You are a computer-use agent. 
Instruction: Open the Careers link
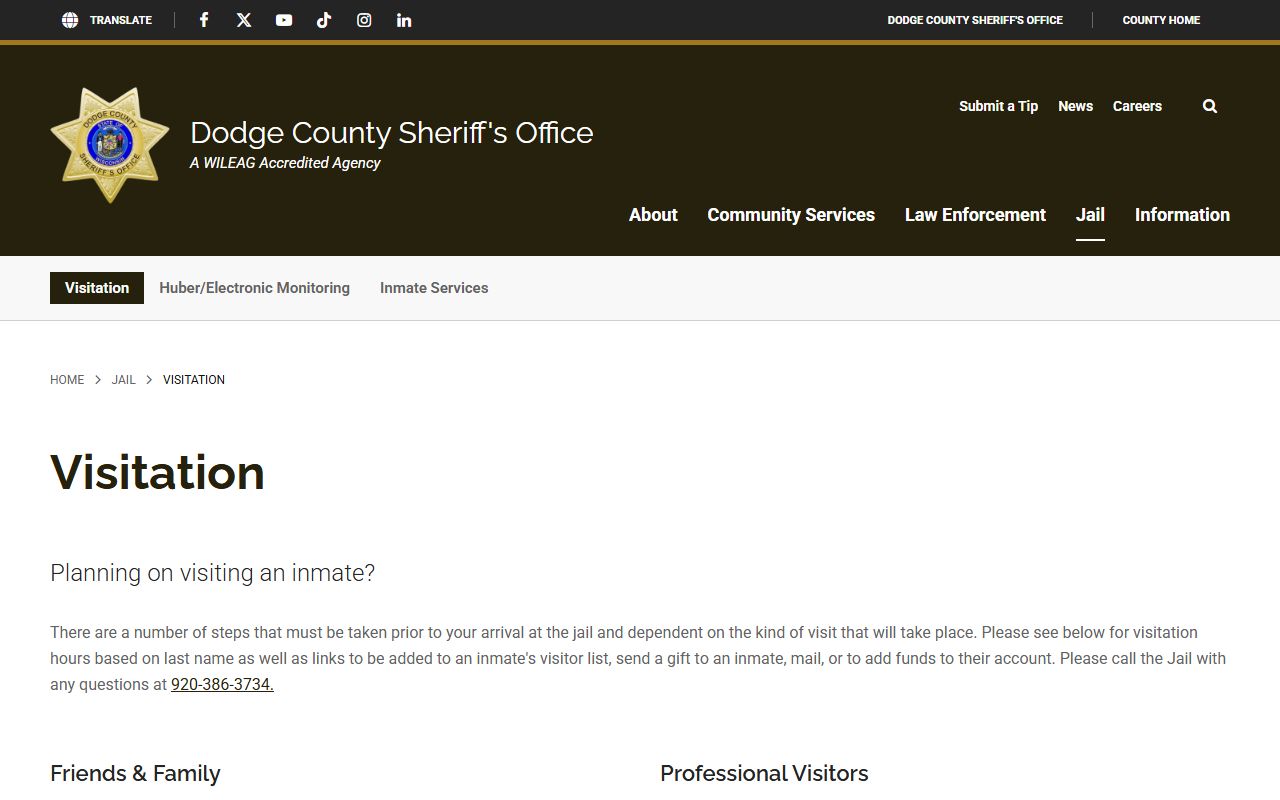pos(1137,106)
